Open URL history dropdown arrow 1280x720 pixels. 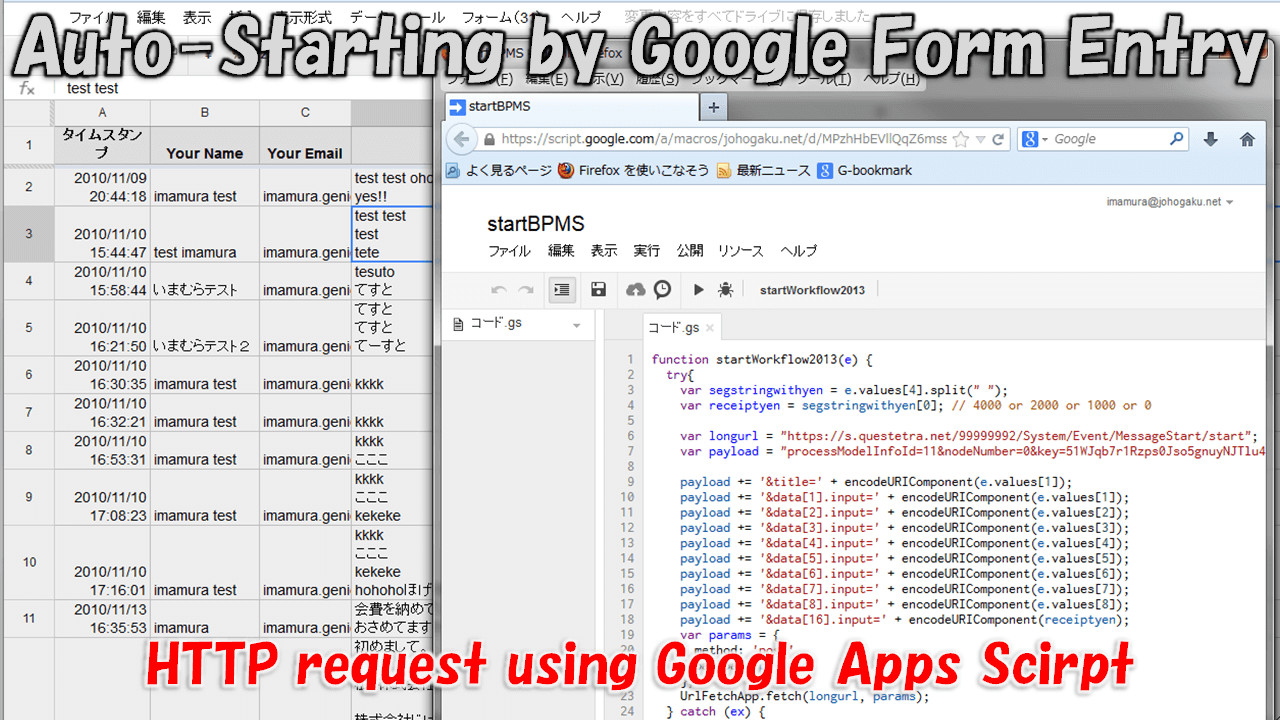coord(980,139)
